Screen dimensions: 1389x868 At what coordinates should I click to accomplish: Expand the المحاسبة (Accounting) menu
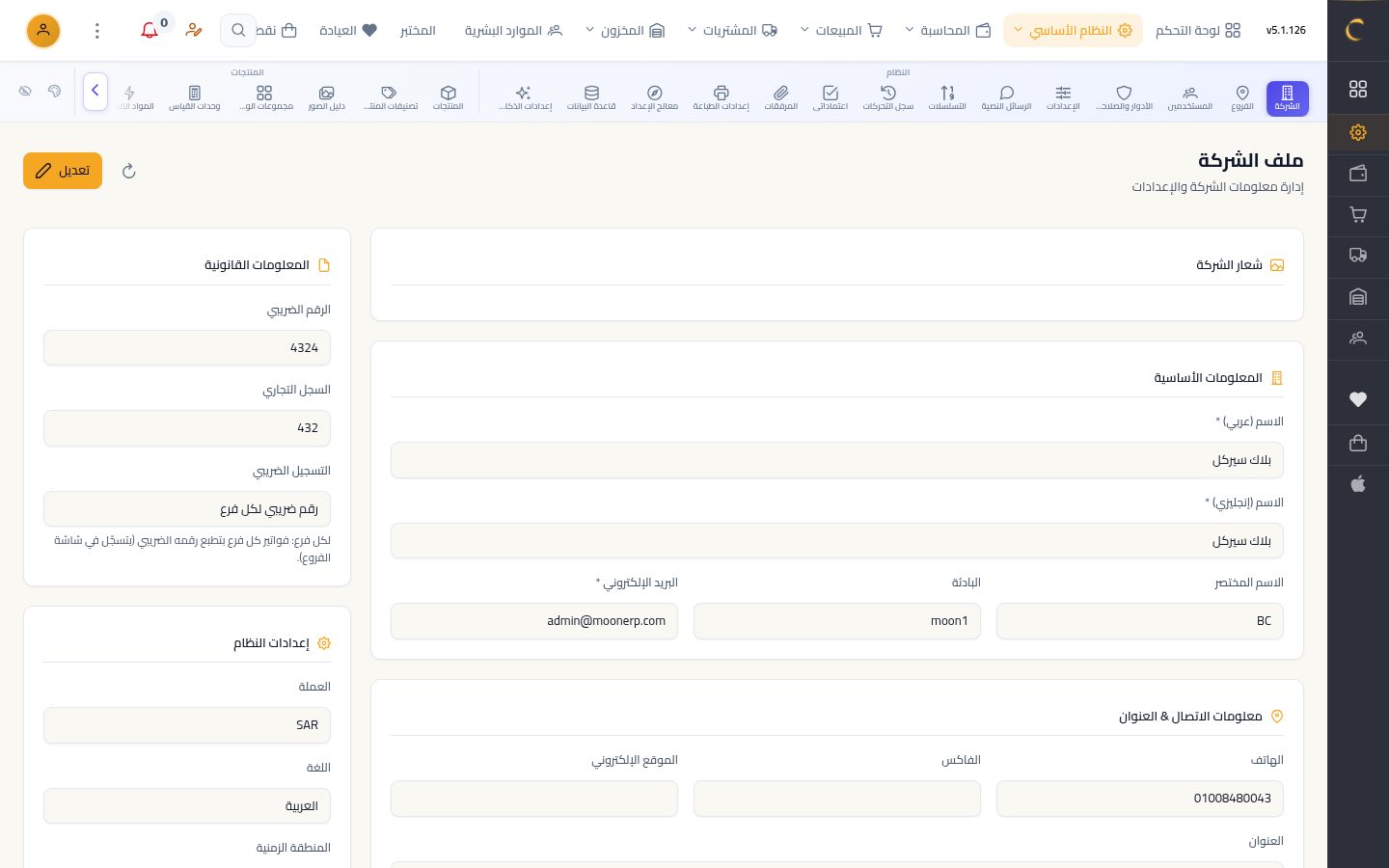[948, 31]
